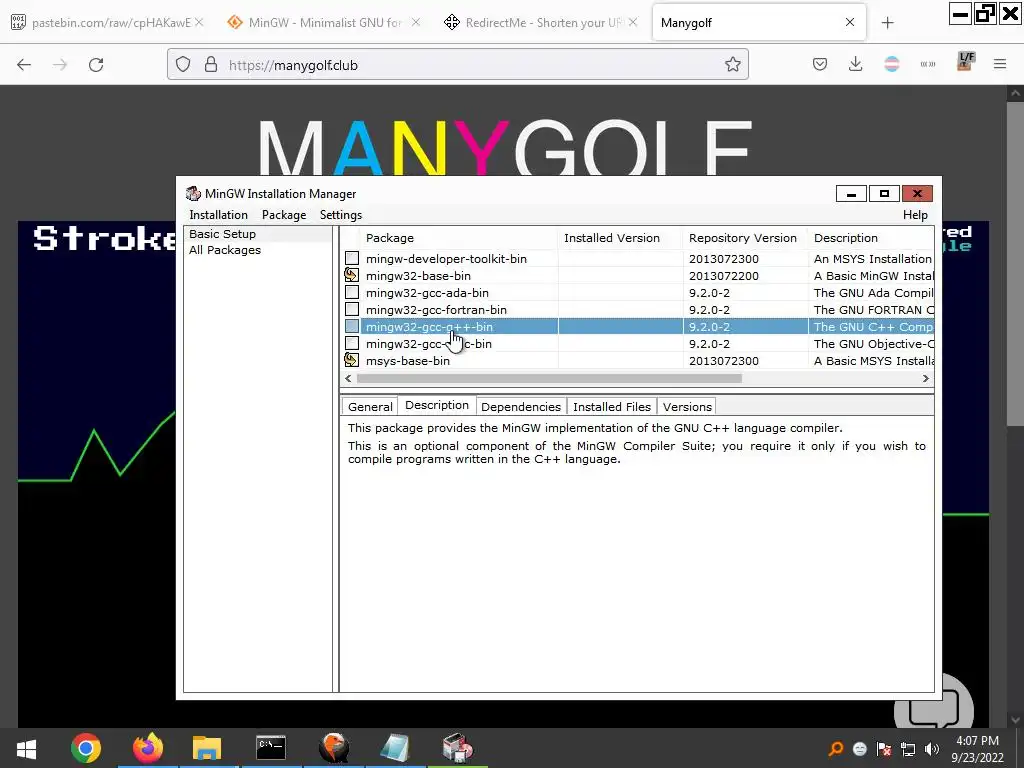Open the Firefox hamburger application menu
Image resolution: width=1024 pixels, height=768 pixels.
(x=1000, y=64)
